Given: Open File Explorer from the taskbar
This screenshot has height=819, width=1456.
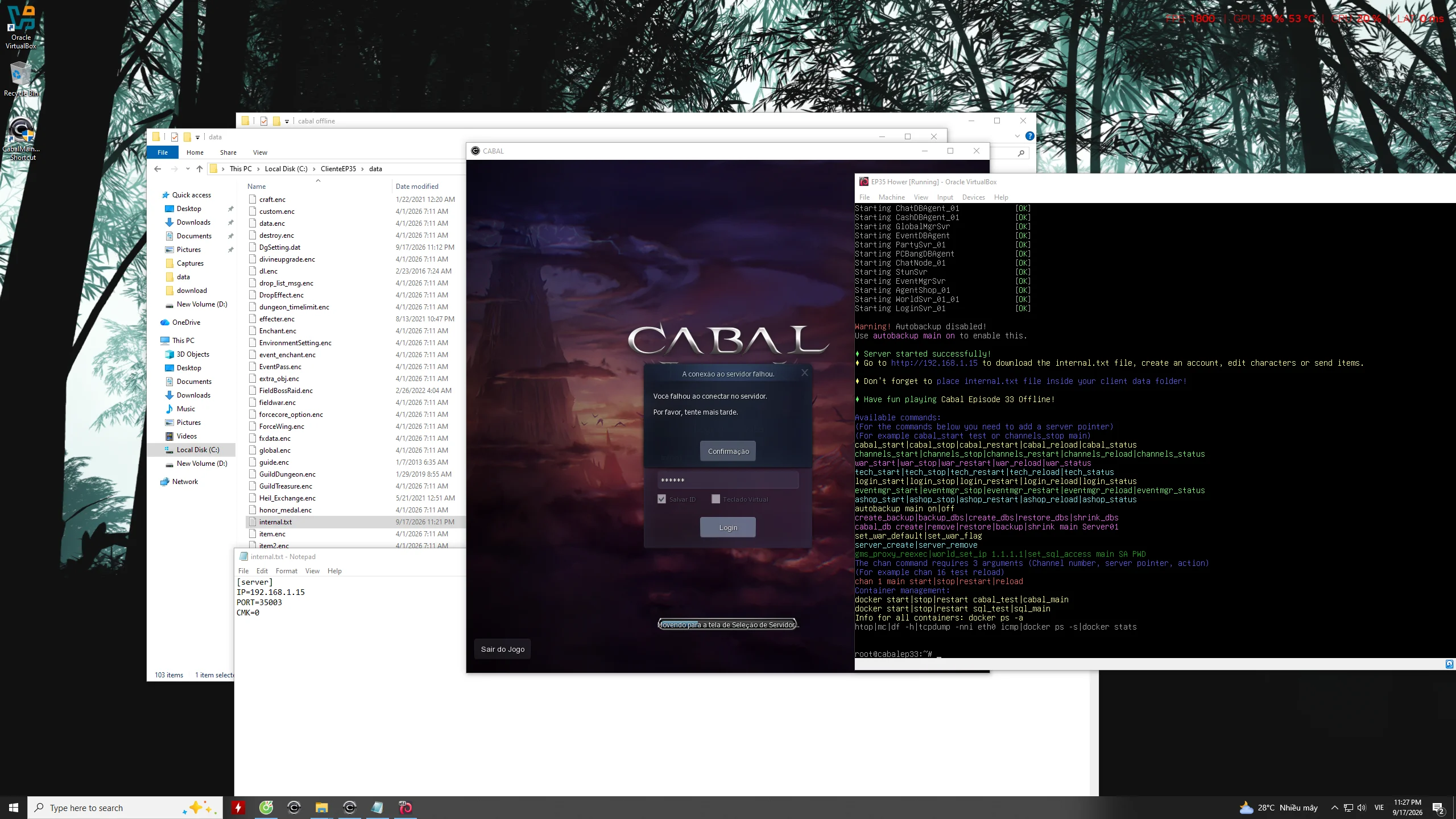Looking at the screenshot, I should (x=322, y=808).
